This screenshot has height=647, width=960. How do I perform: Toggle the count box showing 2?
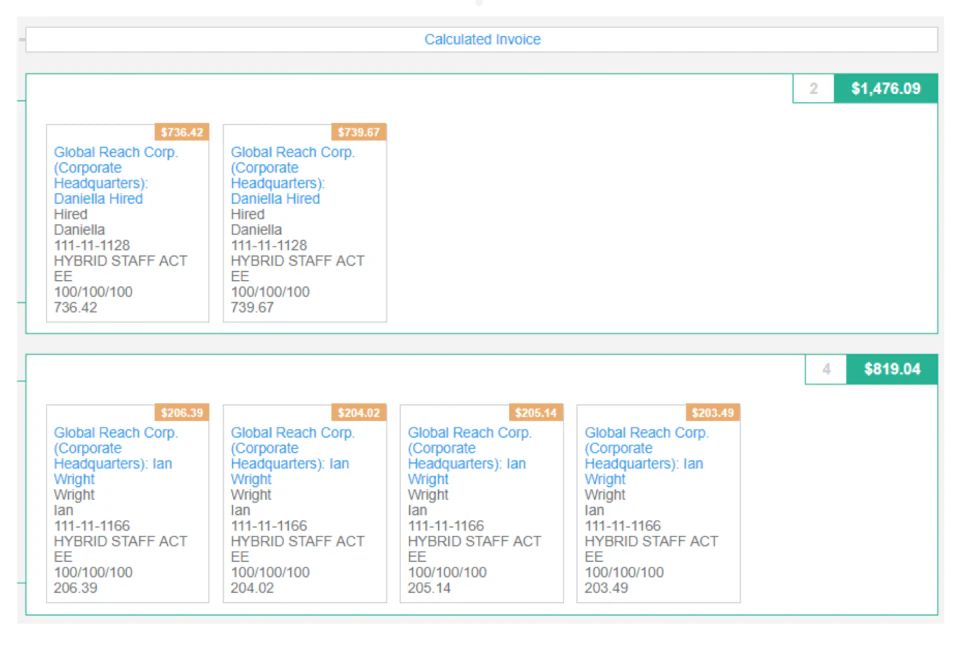[x=813, y=88]
